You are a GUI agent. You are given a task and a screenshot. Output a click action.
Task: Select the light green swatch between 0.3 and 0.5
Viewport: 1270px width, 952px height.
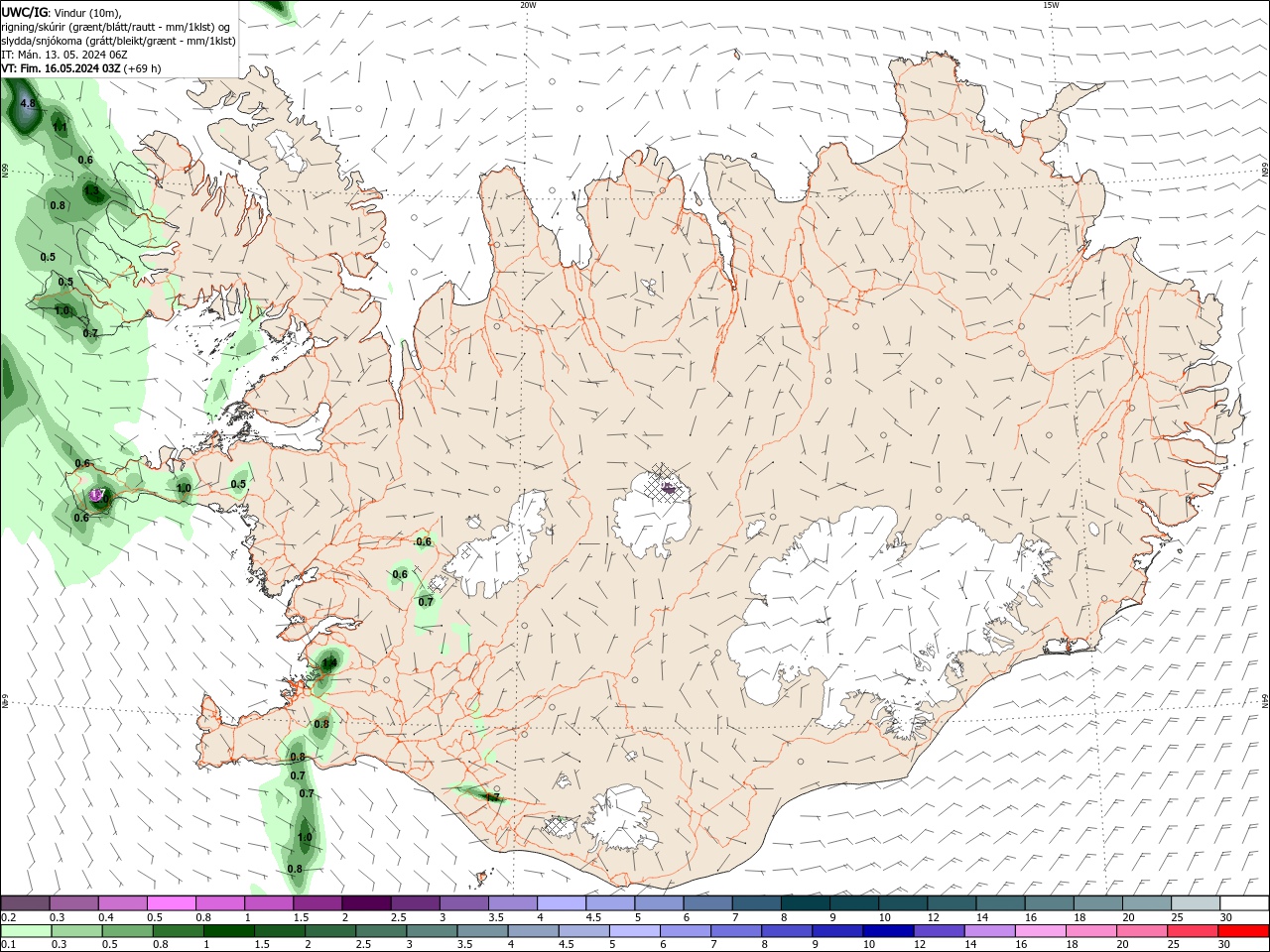pos(74,931)
